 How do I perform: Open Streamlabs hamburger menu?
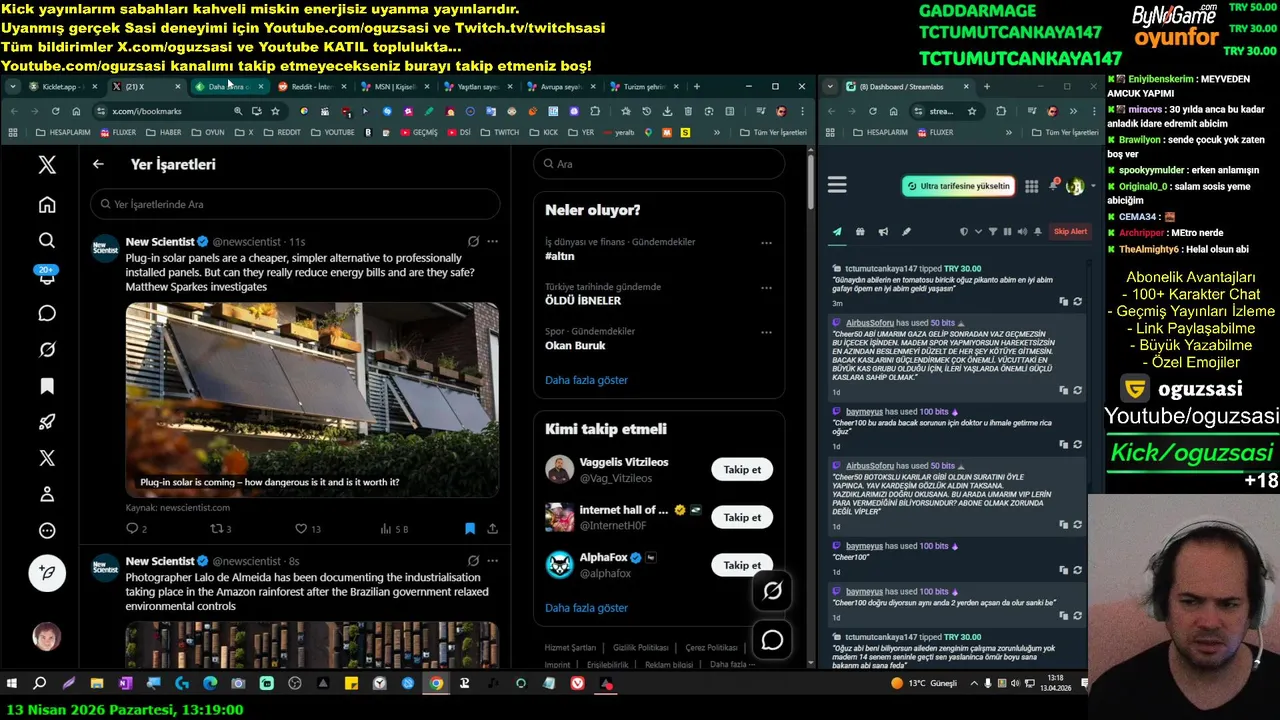[x=837, y=185]
